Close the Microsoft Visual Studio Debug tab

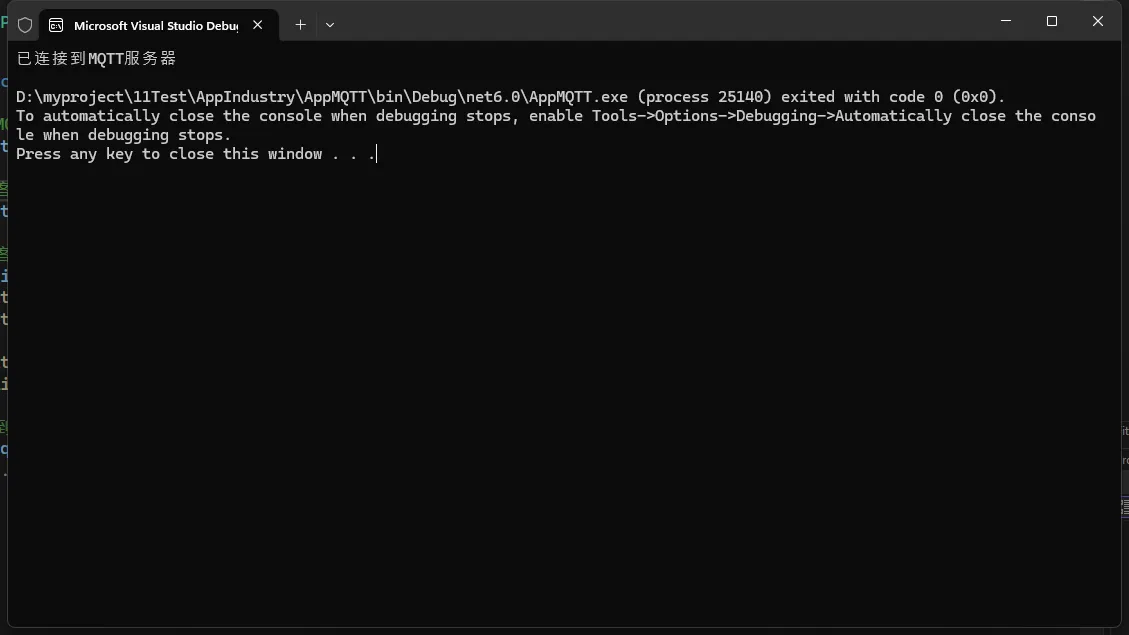[258, 25]
